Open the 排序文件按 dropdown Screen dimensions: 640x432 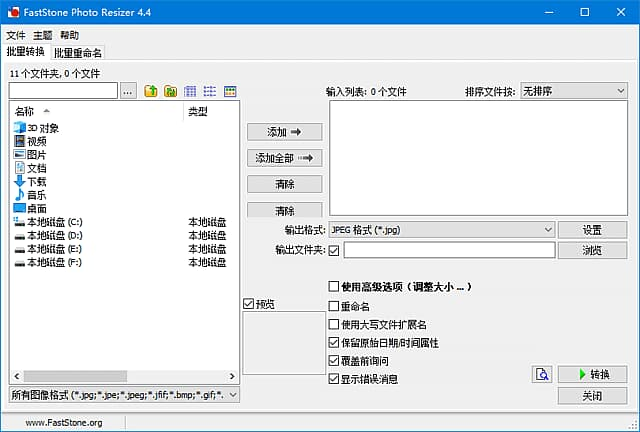[572, 91]
